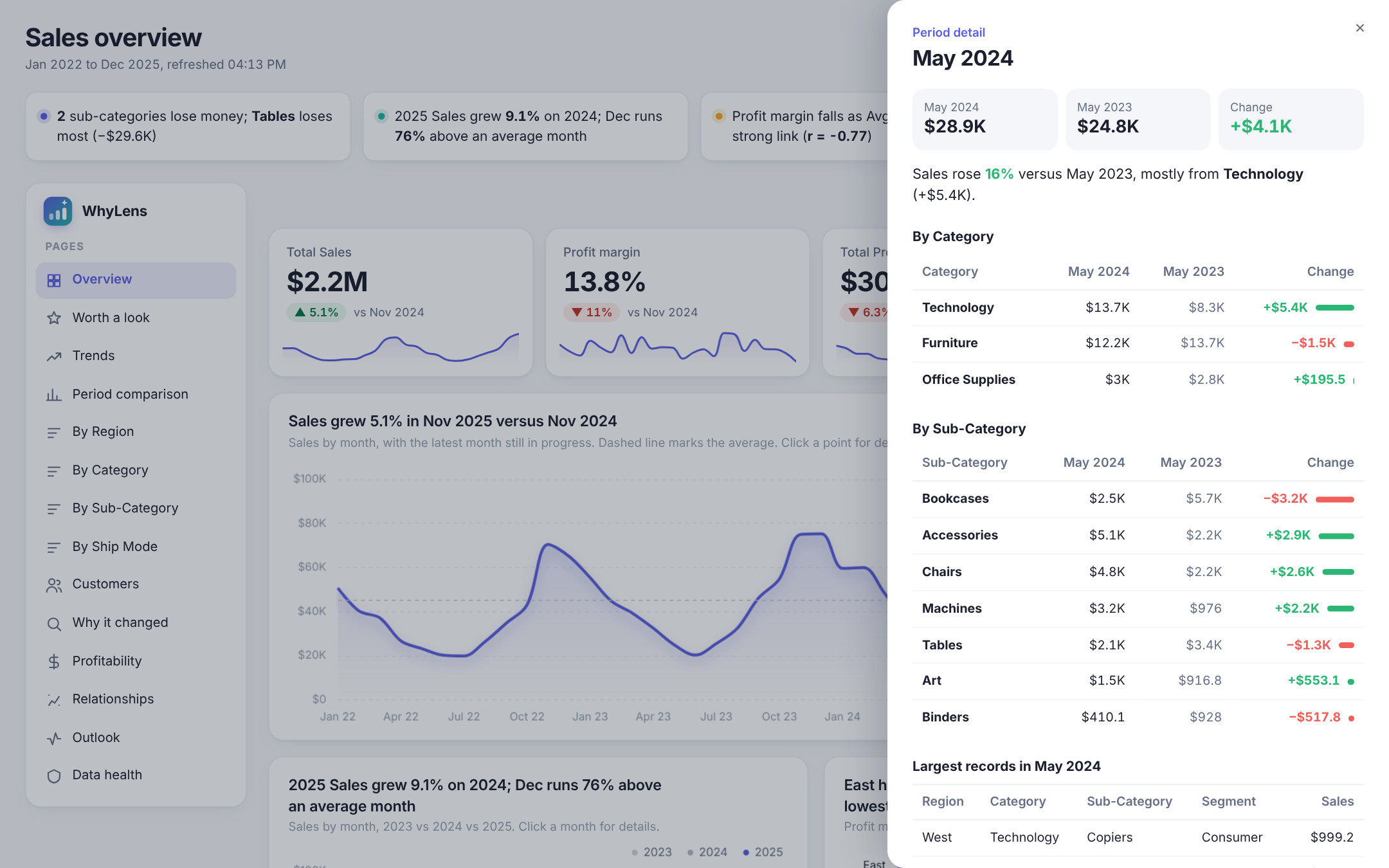
Task: Select the Total Sales KPI card
Action: [x=401, y=302]
